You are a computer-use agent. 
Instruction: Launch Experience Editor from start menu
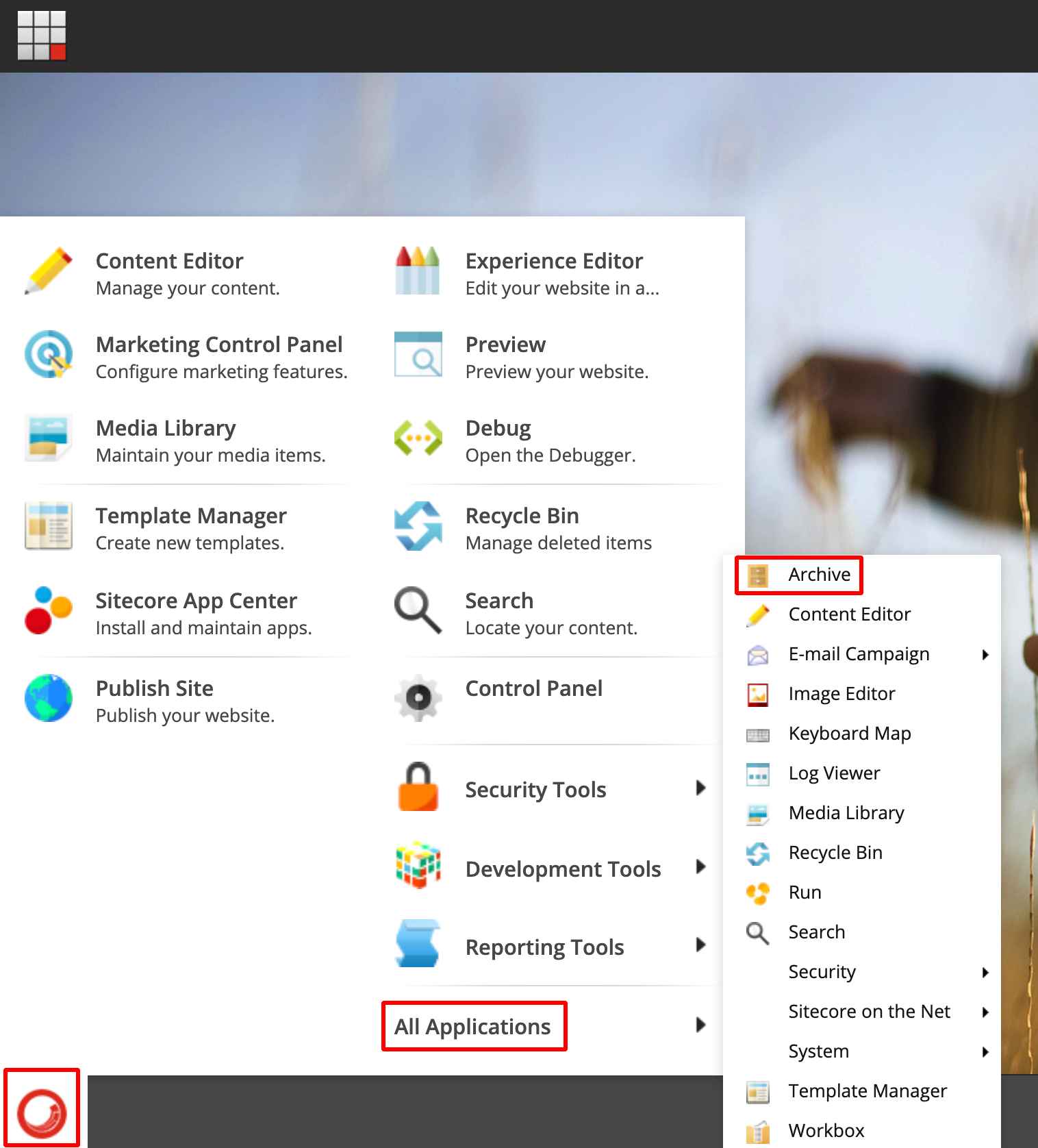click(x=554, y=261)
